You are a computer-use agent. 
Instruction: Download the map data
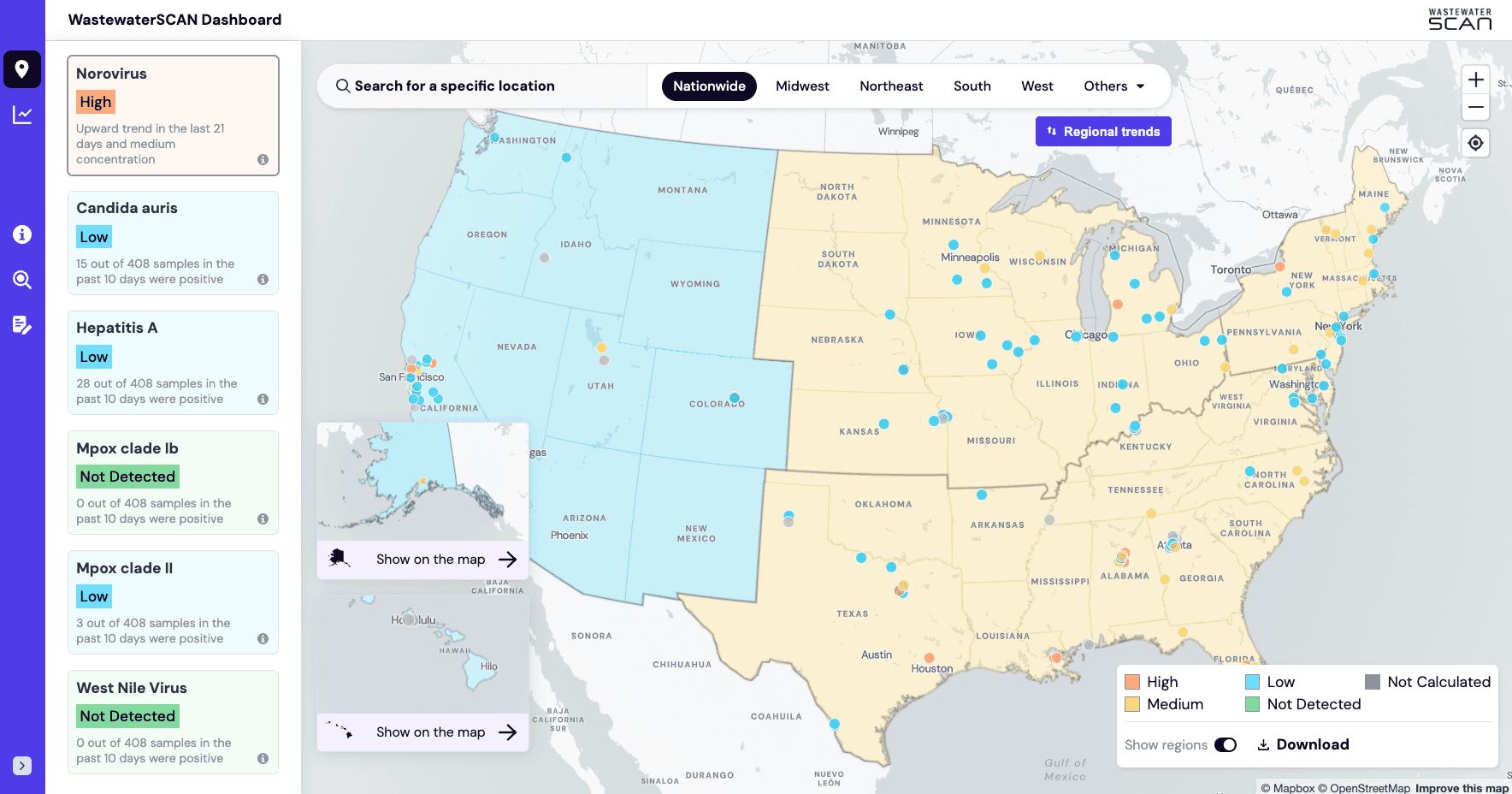(1303, 745)
